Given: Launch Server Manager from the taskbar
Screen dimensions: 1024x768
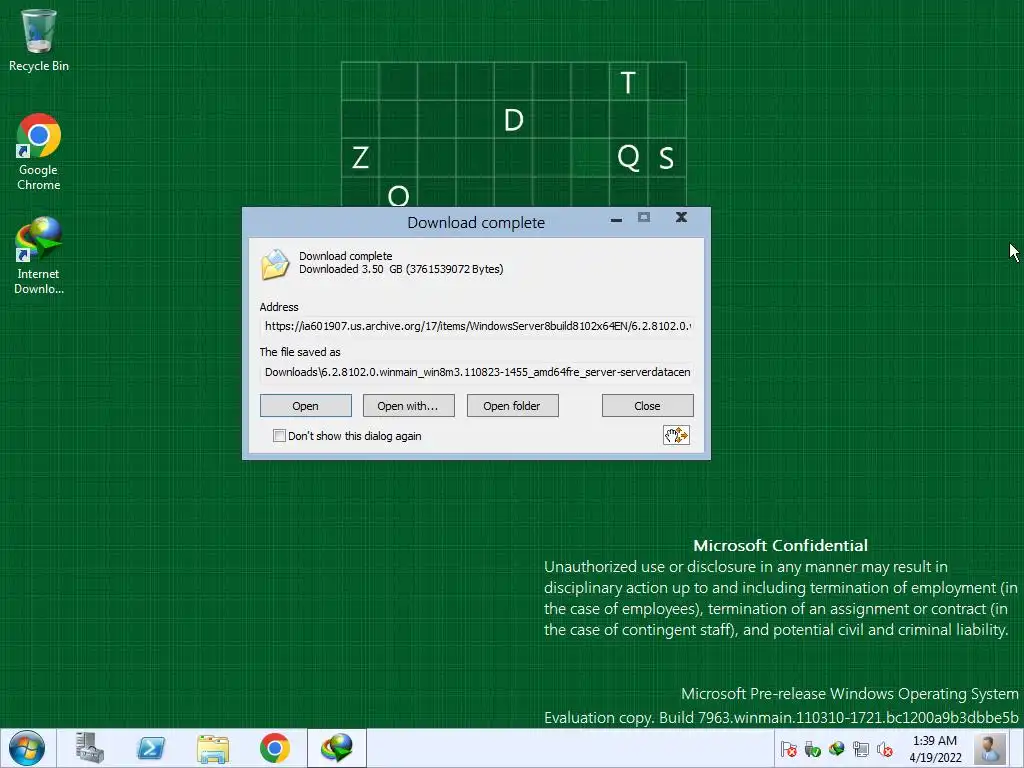Looking at the screenshot, I should click(x=89, y=748).
